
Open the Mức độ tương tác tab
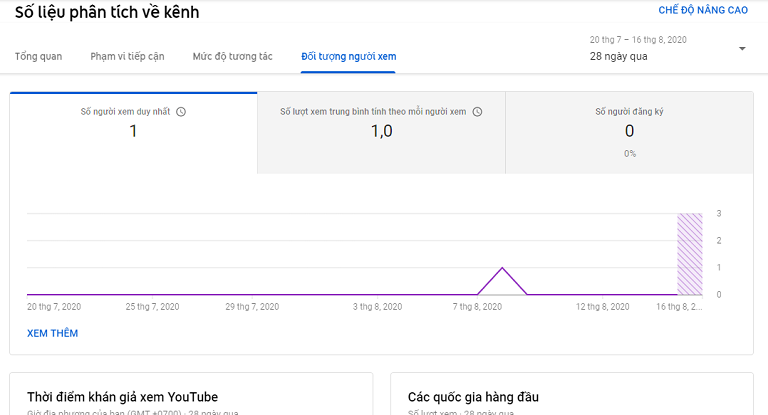(x=232, y=56)
